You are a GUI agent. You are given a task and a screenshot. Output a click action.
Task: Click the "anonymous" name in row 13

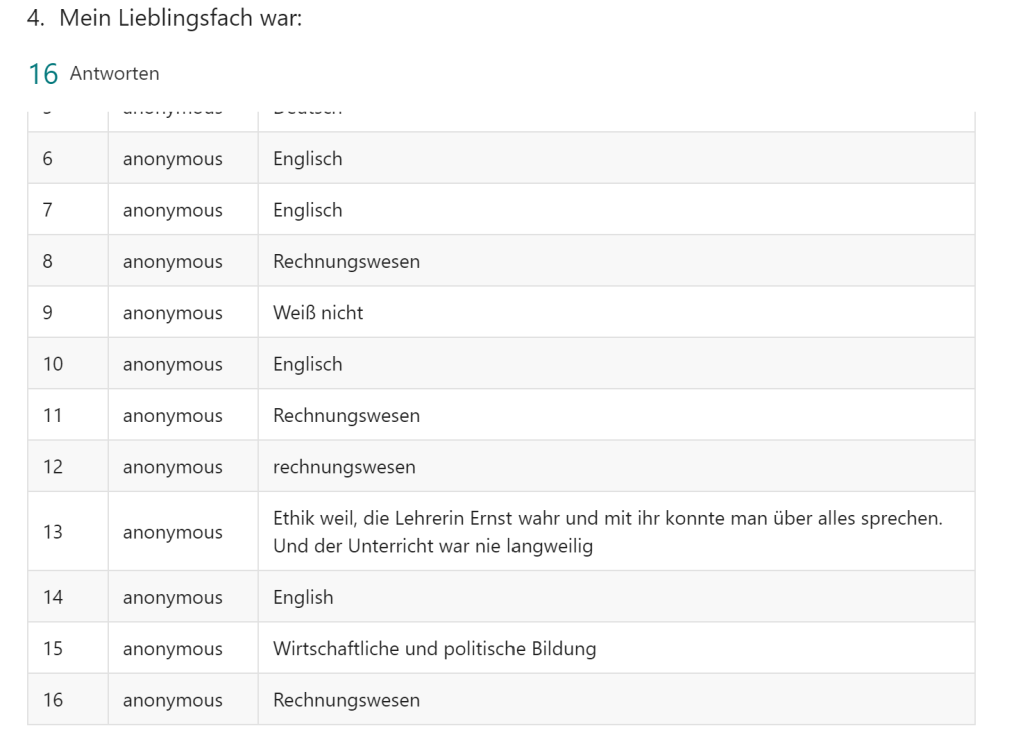(173, 533)
